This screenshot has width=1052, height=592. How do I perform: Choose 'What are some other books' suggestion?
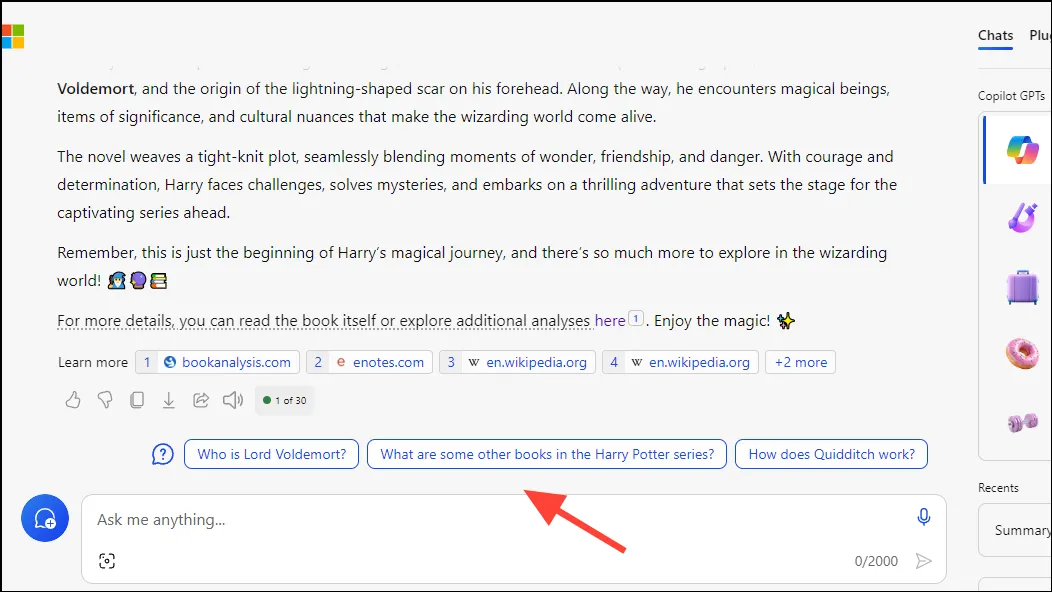pyautogui.click(x=547, y=454)
